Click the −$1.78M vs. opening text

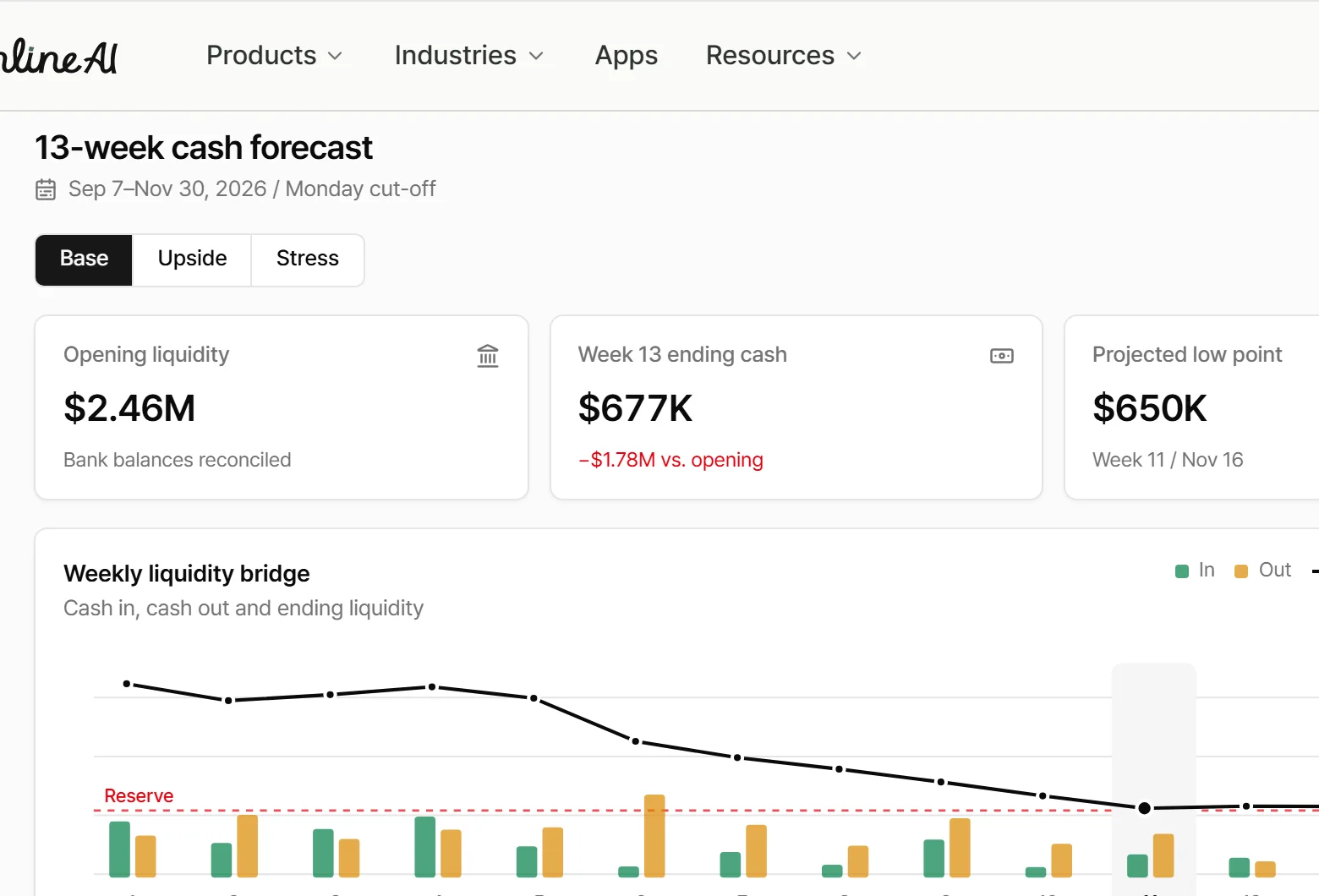click(x=670, y=460)
